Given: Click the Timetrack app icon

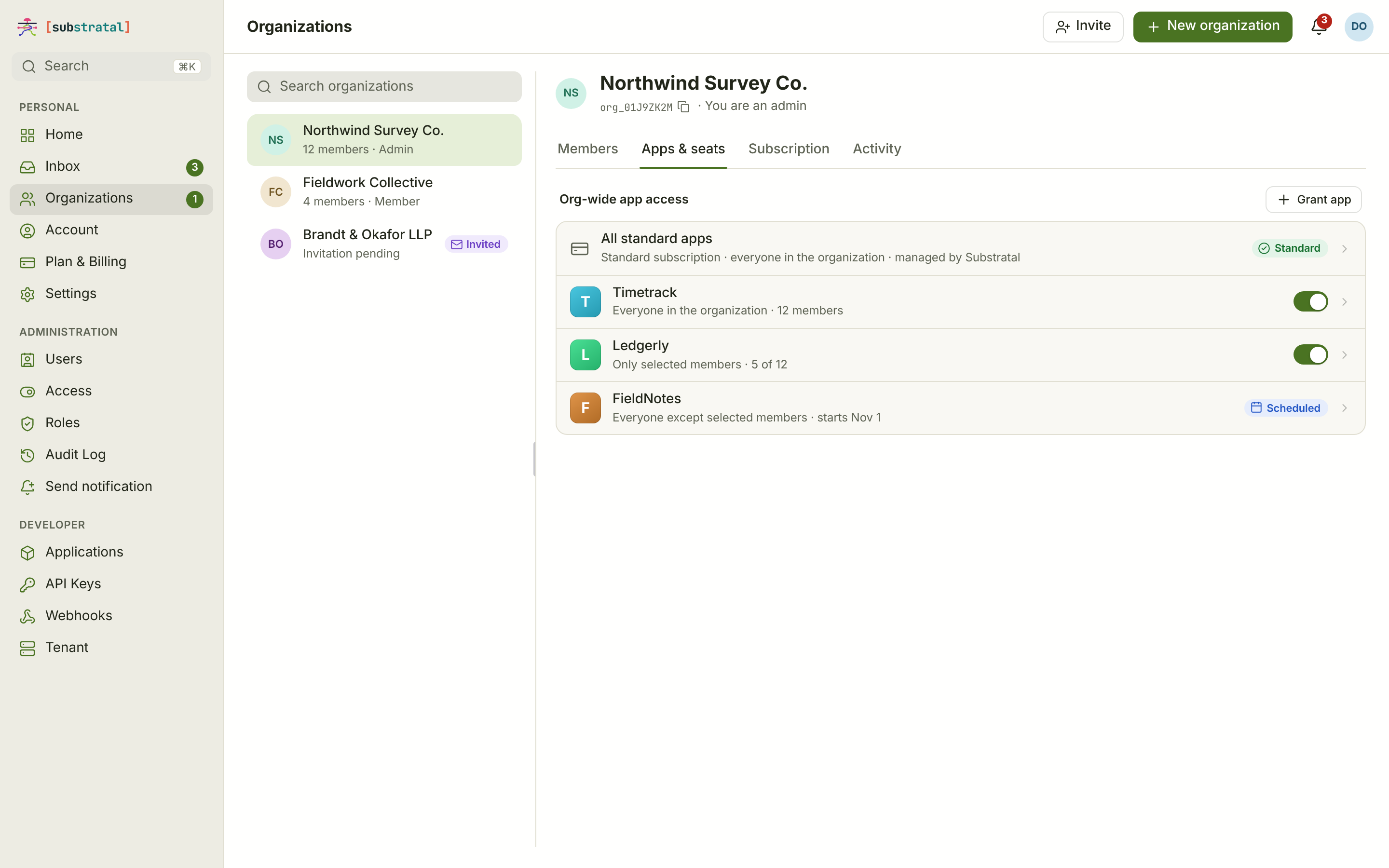Looking at the screenshot, I should coord(585,302).
